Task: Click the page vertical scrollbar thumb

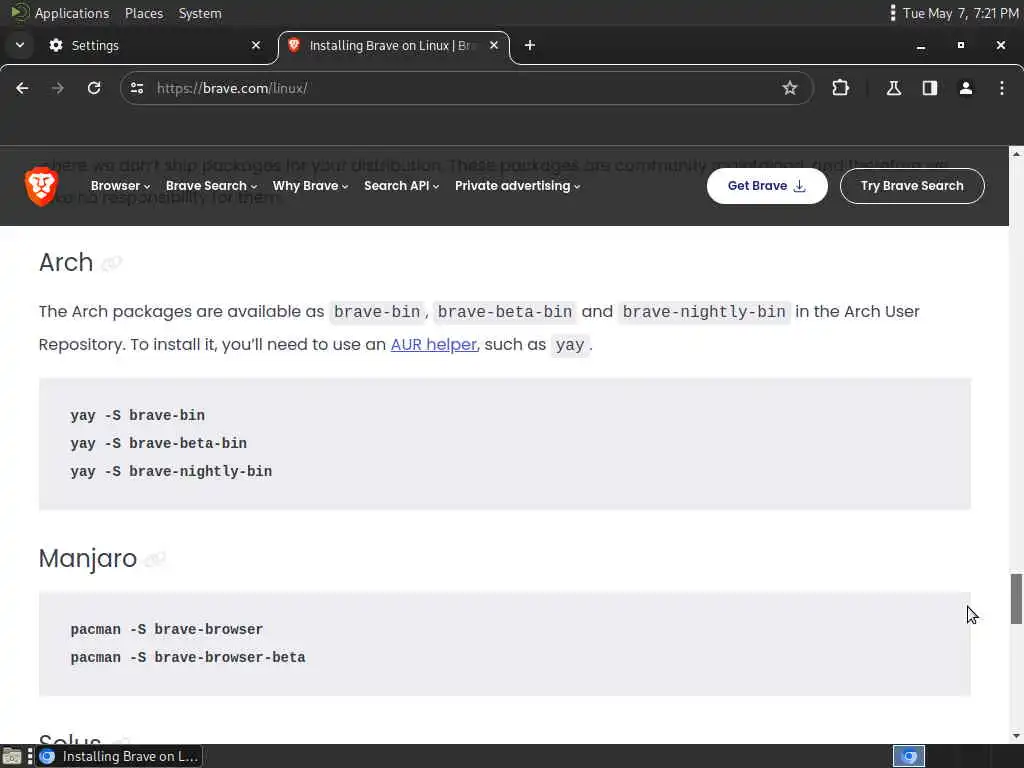Action: point(1016,599)
